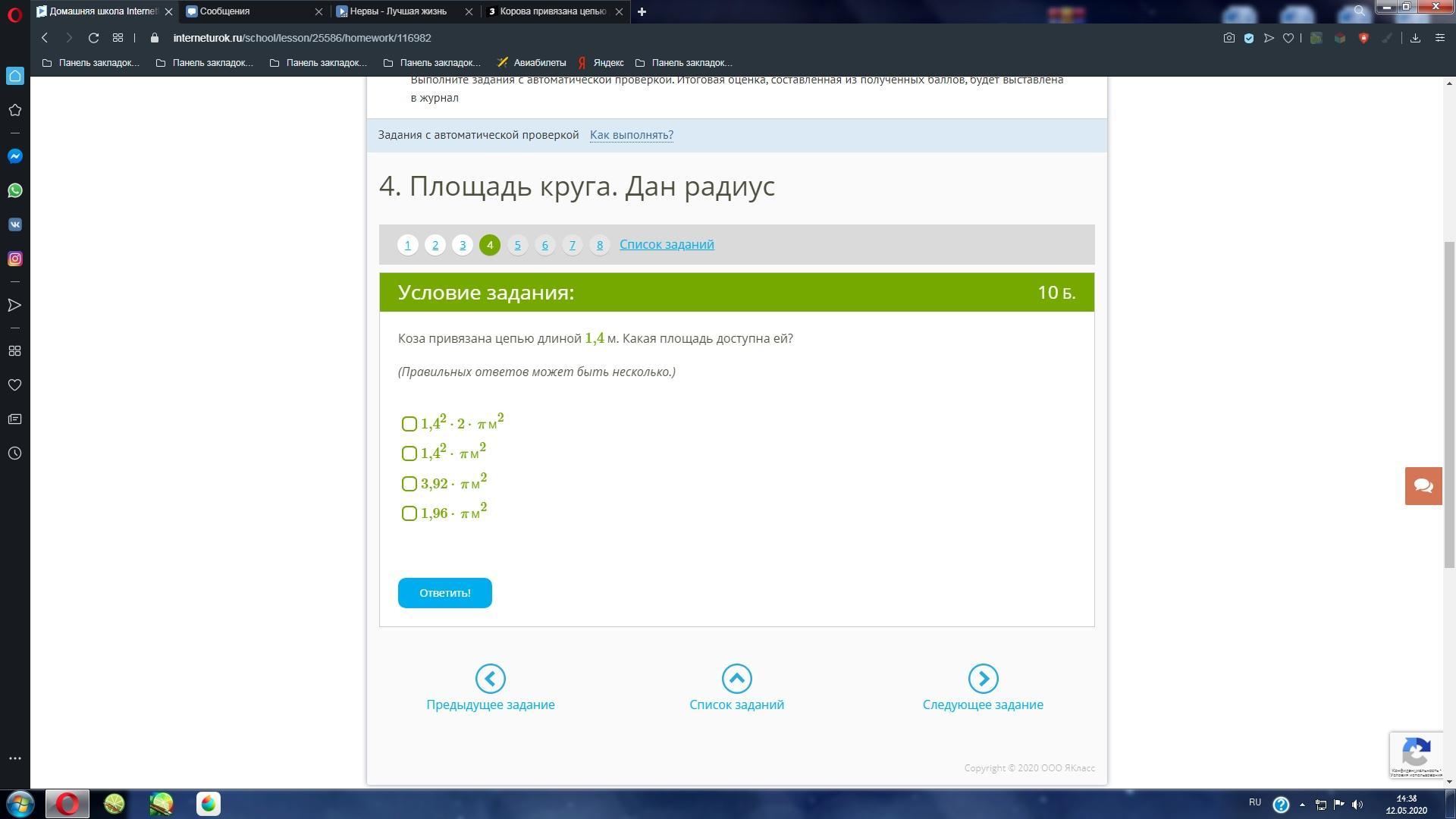The image size is (1456, 819).
Task: Reload the current page
Action: click(93, 38)
